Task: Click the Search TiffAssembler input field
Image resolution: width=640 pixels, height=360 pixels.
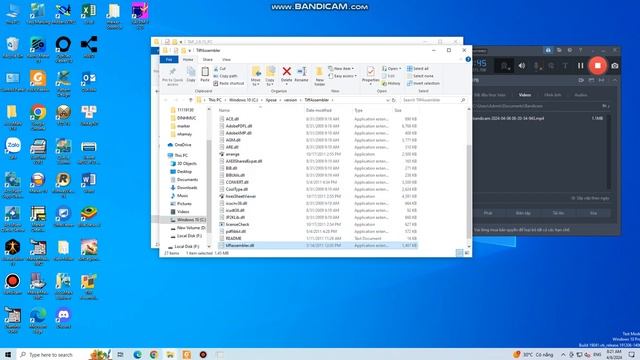Action: tap(433, 100)
